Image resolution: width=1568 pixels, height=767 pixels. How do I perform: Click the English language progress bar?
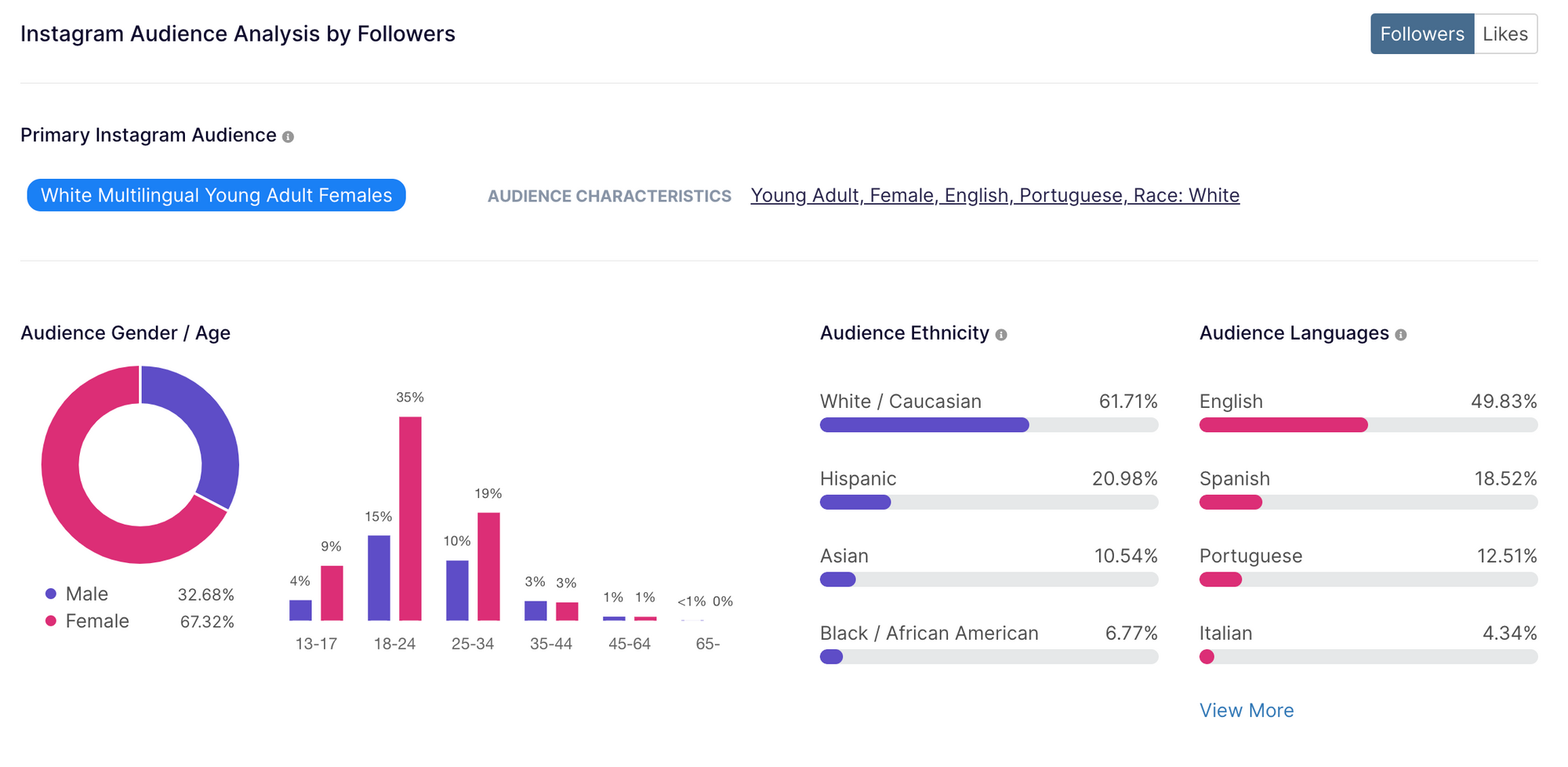click(1367, 425)
